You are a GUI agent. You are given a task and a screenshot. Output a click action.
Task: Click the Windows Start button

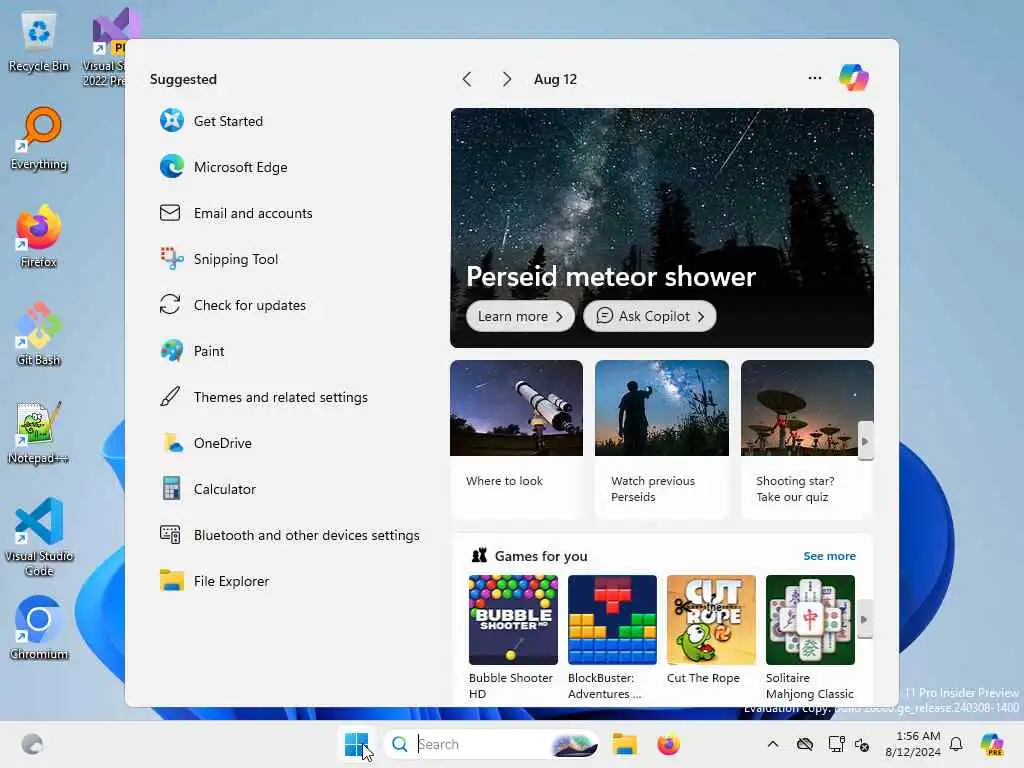click(357, 744)
